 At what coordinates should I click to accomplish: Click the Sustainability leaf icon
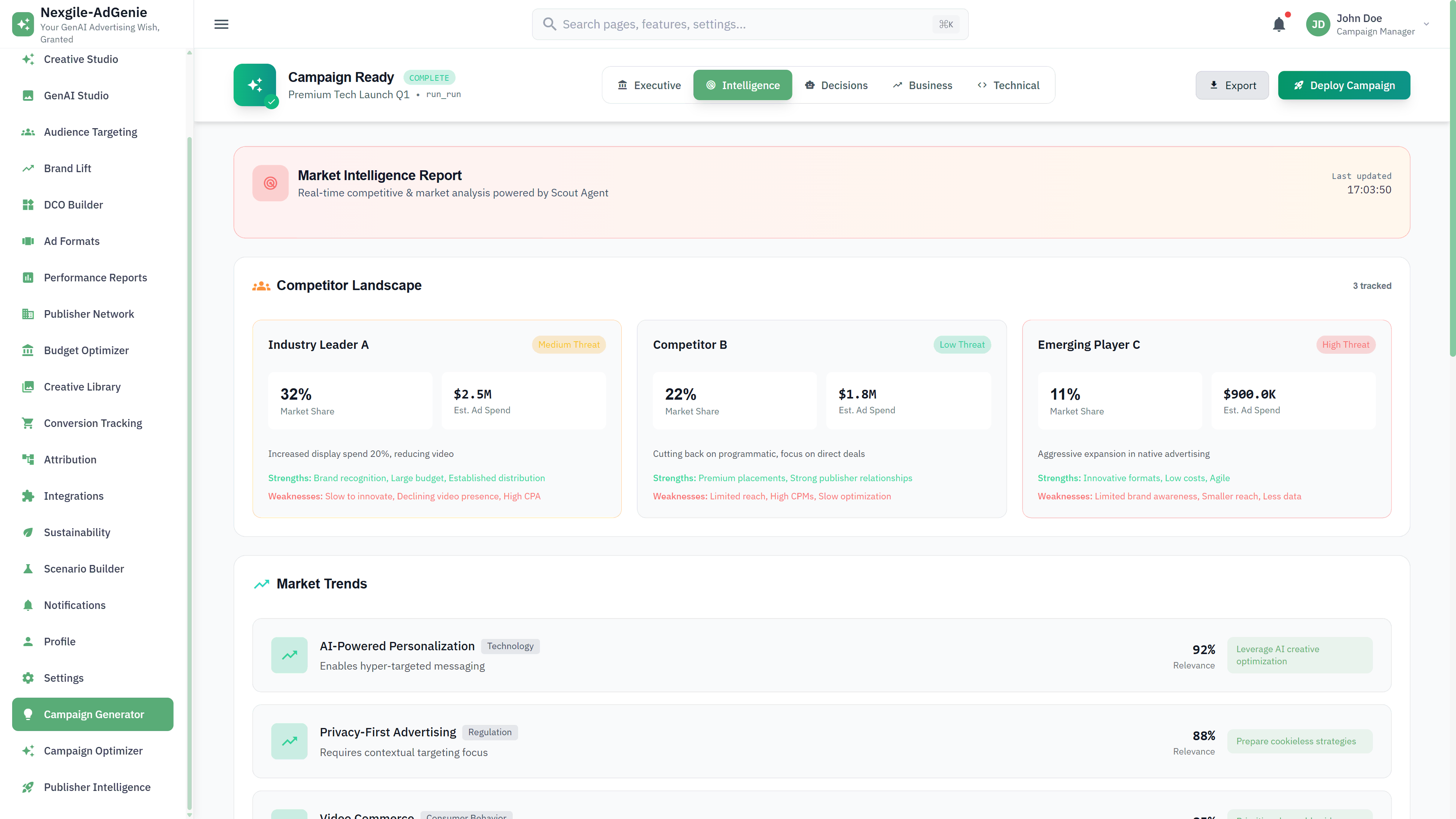[x=28, y=532]
